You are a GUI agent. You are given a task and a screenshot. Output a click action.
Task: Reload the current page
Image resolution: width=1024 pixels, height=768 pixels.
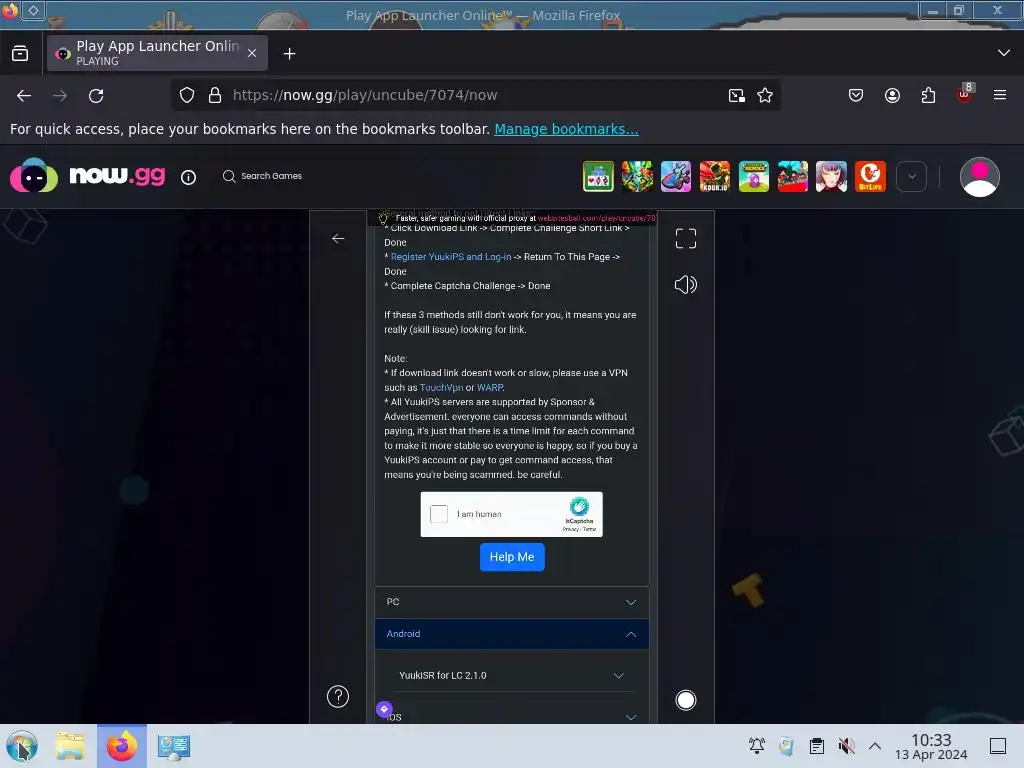click(96, 95)
